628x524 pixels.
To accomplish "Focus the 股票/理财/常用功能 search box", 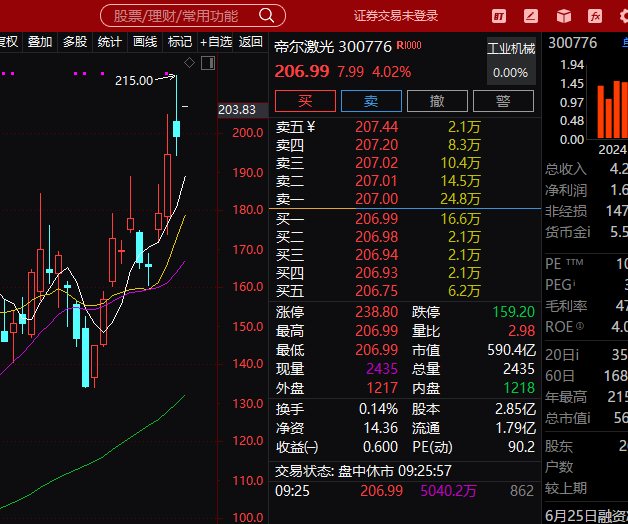I will [x=193, y=16].
